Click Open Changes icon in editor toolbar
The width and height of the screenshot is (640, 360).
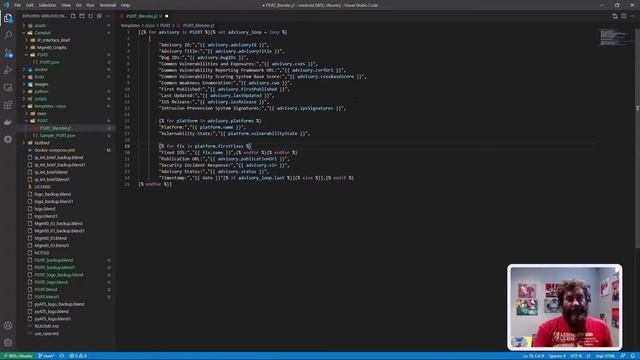615,16
